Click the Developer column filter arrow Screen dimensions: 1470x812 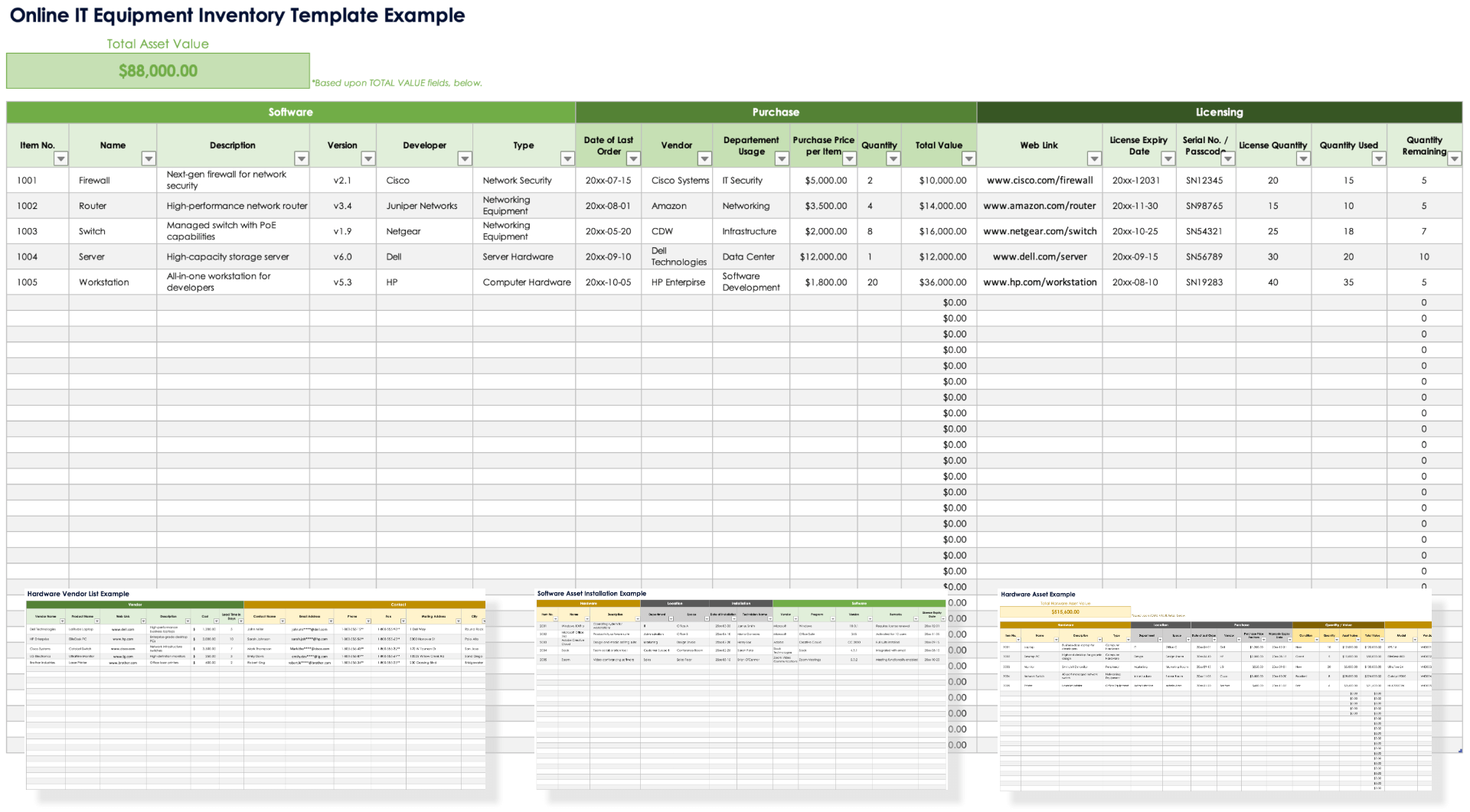point(465,158)
